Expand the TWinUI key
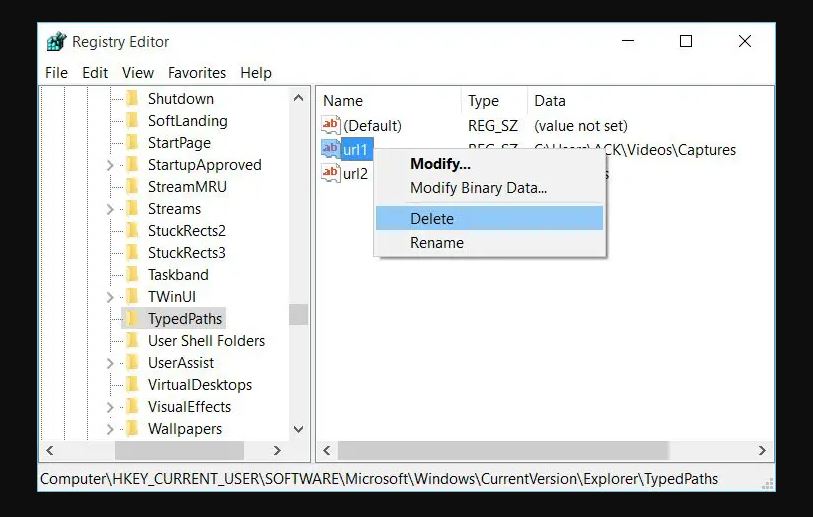Image resolution: width=813 pixels, height=517 pixels. [x=110, y=297]
